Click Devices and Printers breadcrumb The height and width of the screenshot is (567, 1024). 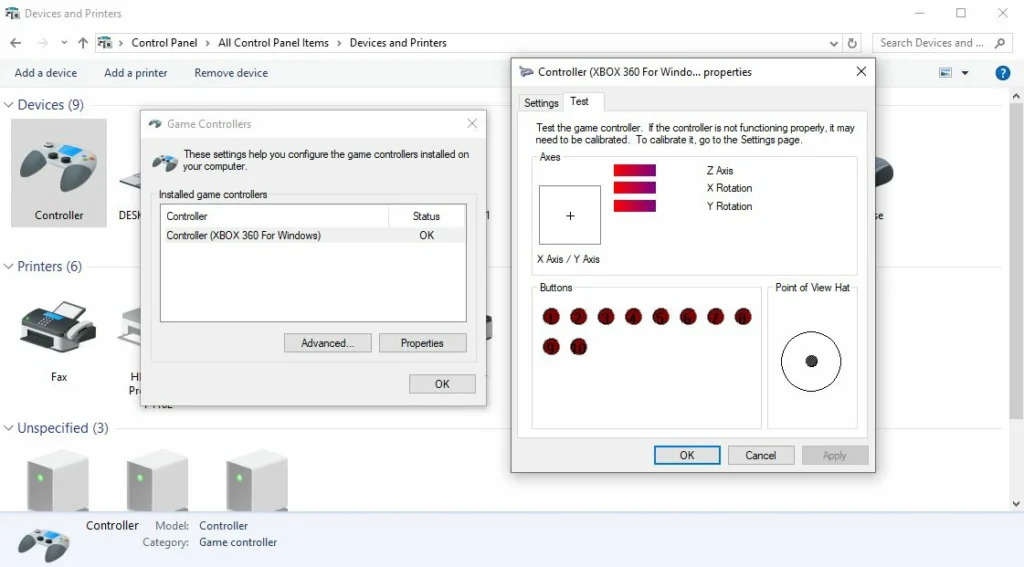coord(398,43)
